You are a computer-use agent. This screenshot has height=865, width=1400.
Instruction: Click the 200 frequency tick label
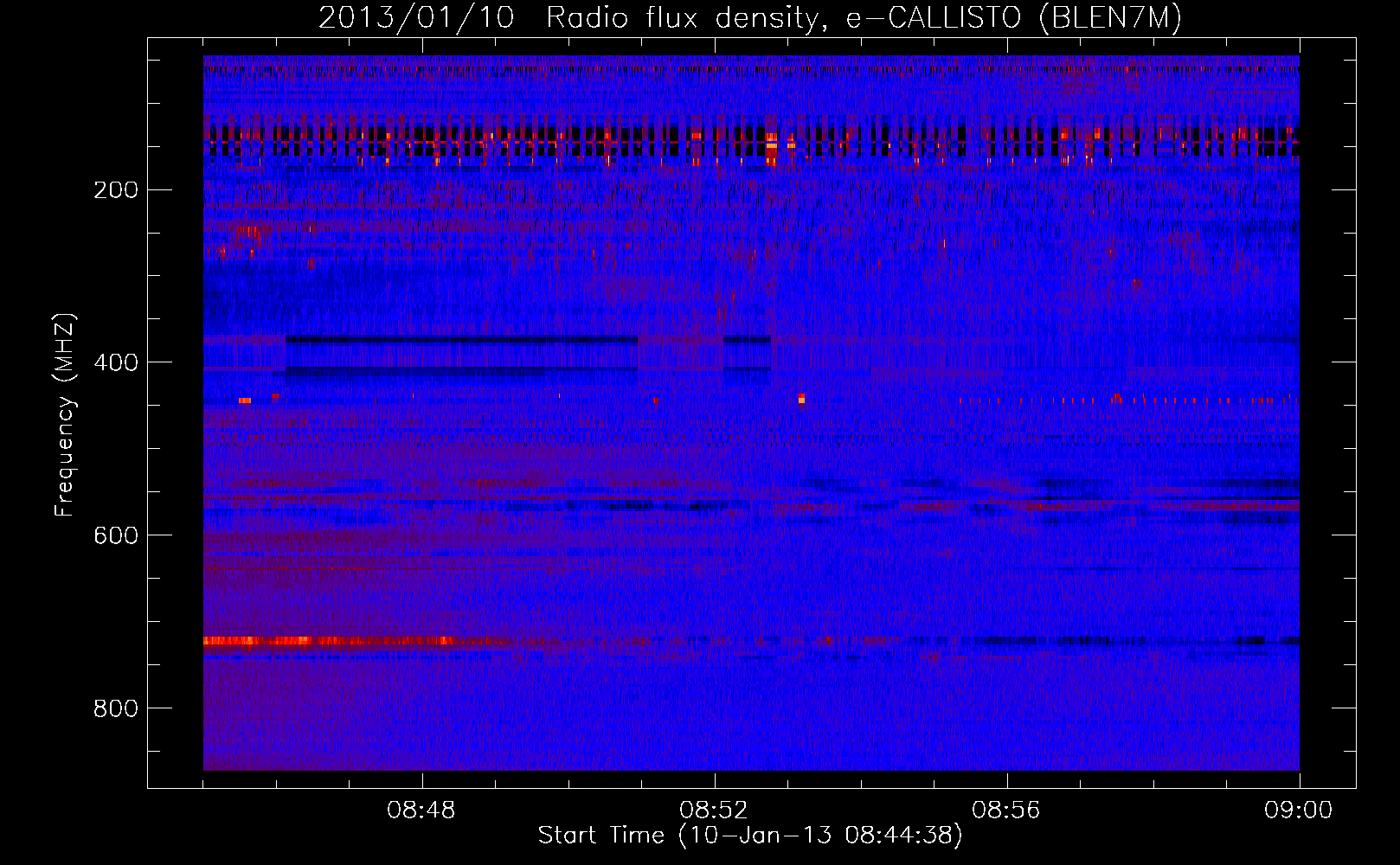coord(116,189)
